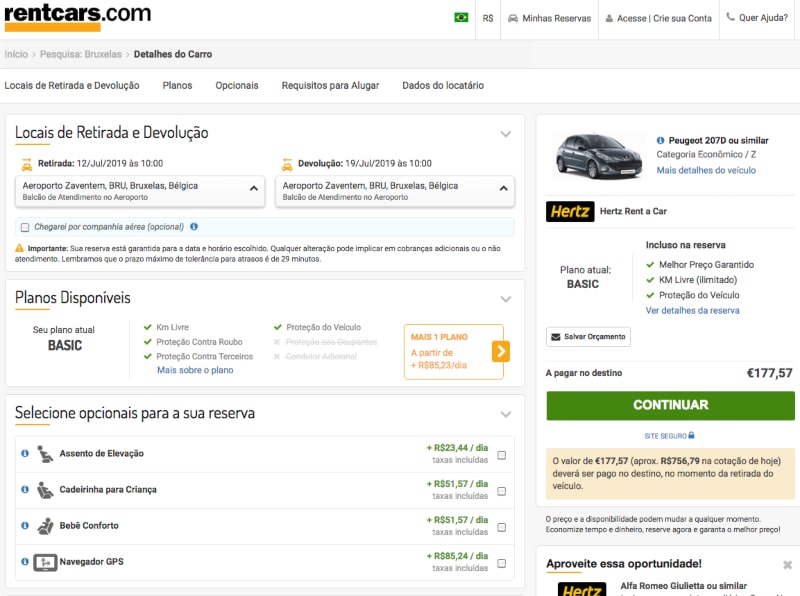Check the Cadeirinha para Criança option
This screenshot has height=596, width=800.
(x=502, y=491)
